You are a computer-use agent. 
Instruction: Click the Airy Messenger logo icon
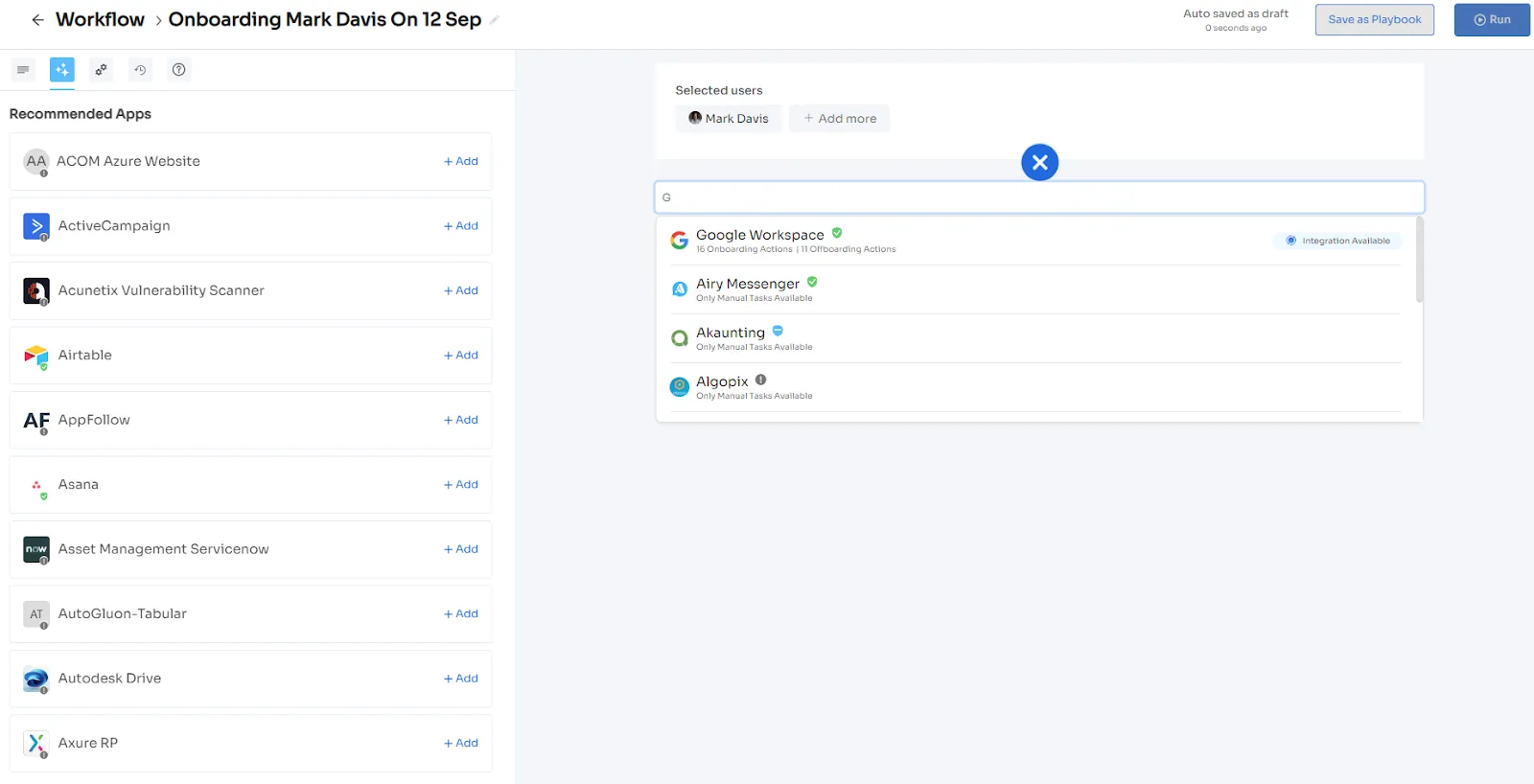tap(679, 289)
